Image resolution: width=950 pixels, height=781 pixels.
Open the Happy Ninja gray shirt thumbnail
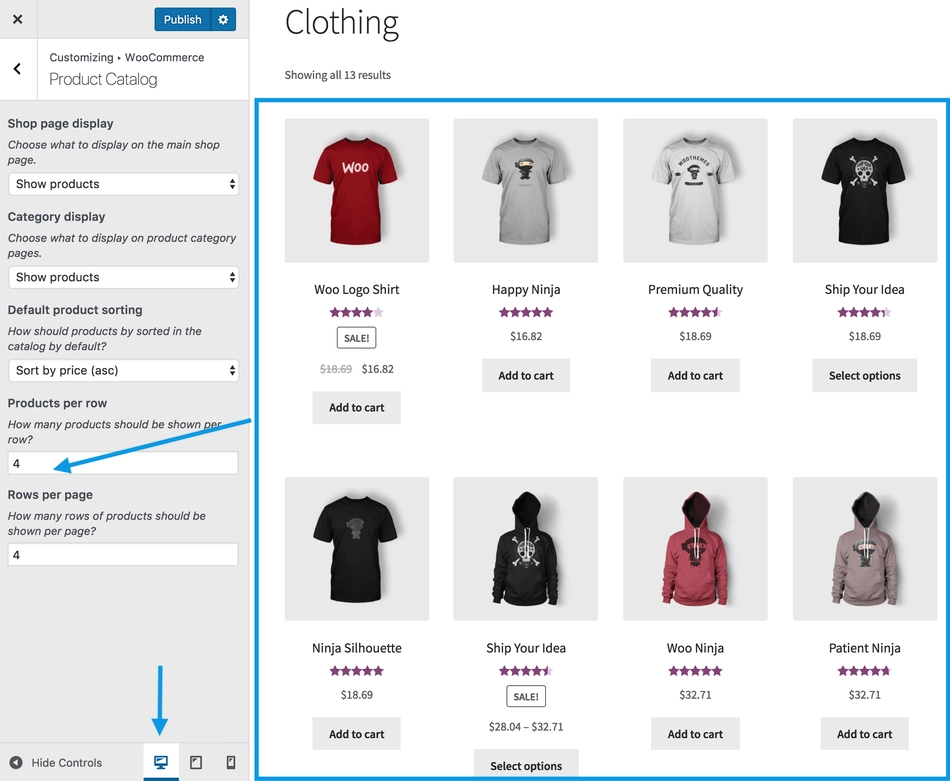pyautogui.click(x=526, y=190)
